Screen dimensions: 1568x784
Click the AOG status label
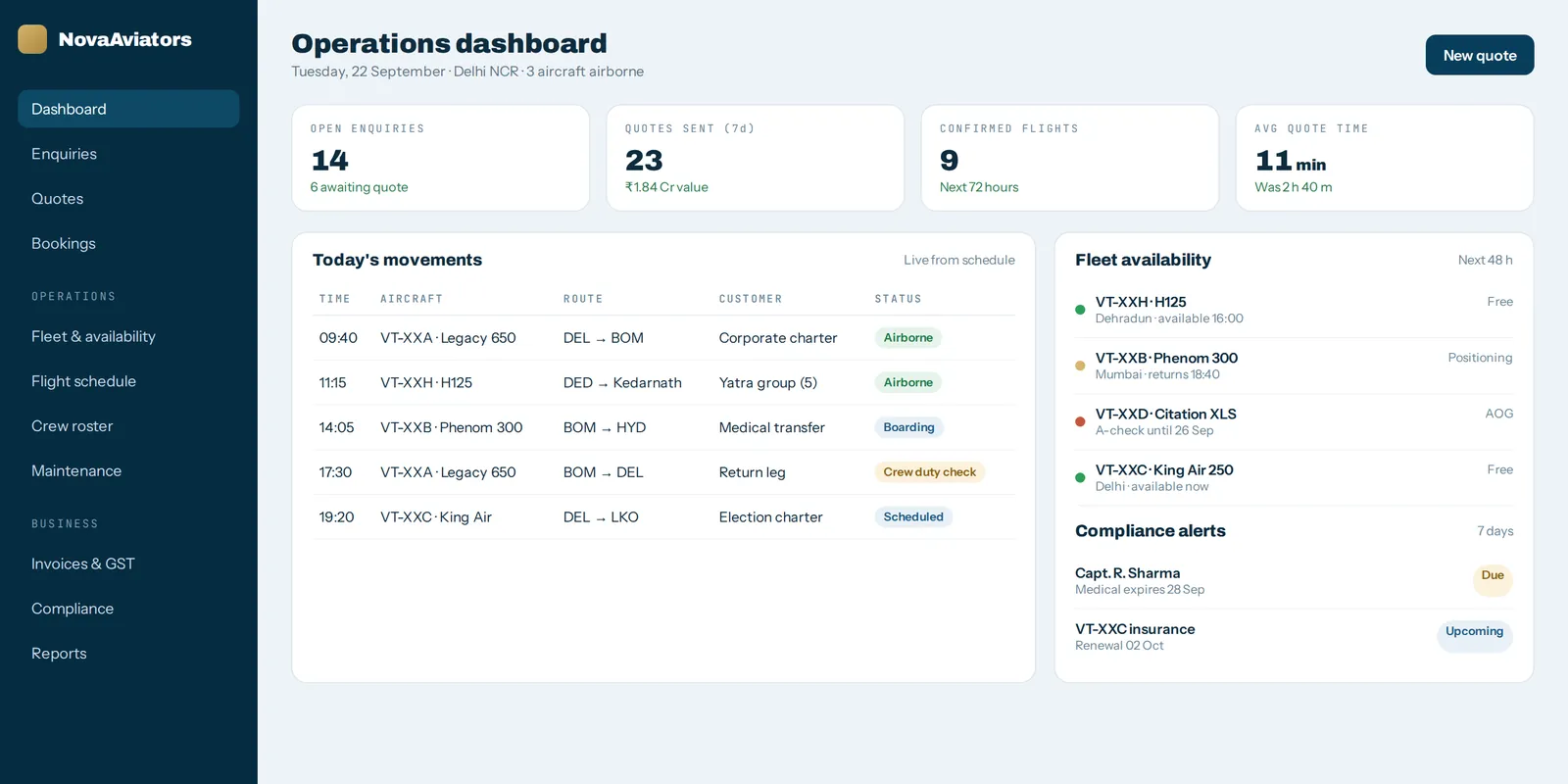click(x=1498, y=414)
